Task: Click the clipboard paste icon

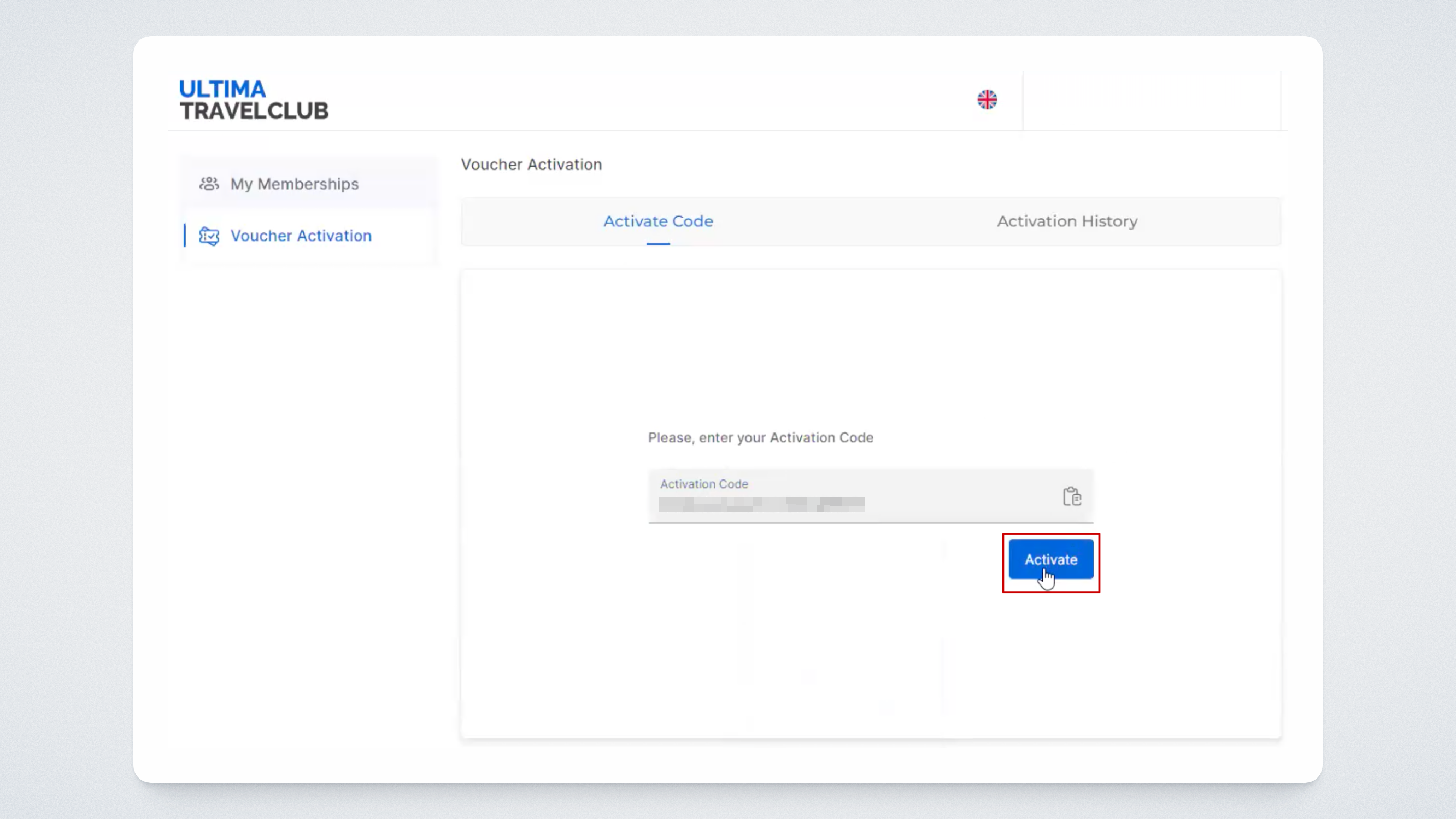Action: (x=1072, y=496)
